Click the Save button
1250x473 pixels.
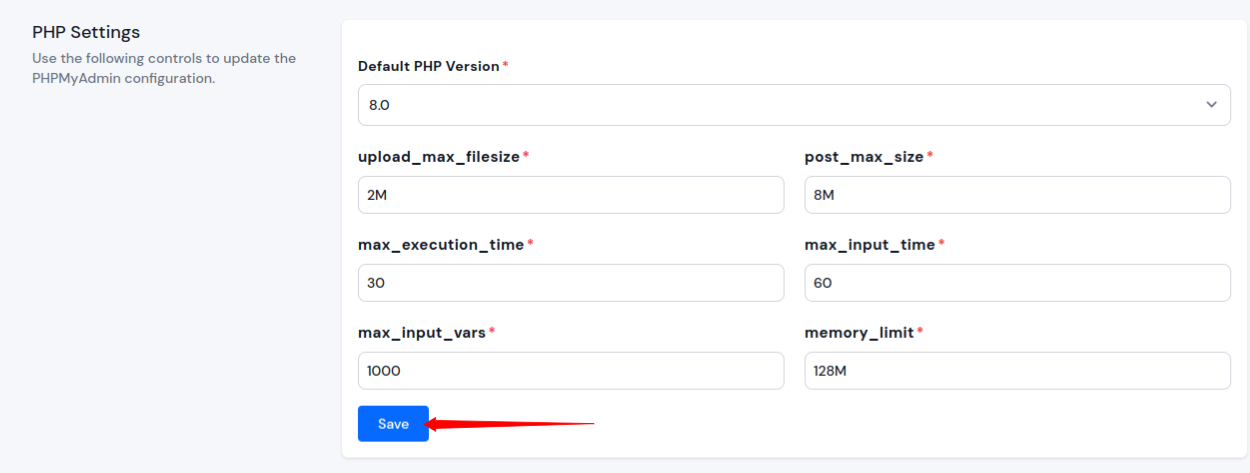coord(393,424)
